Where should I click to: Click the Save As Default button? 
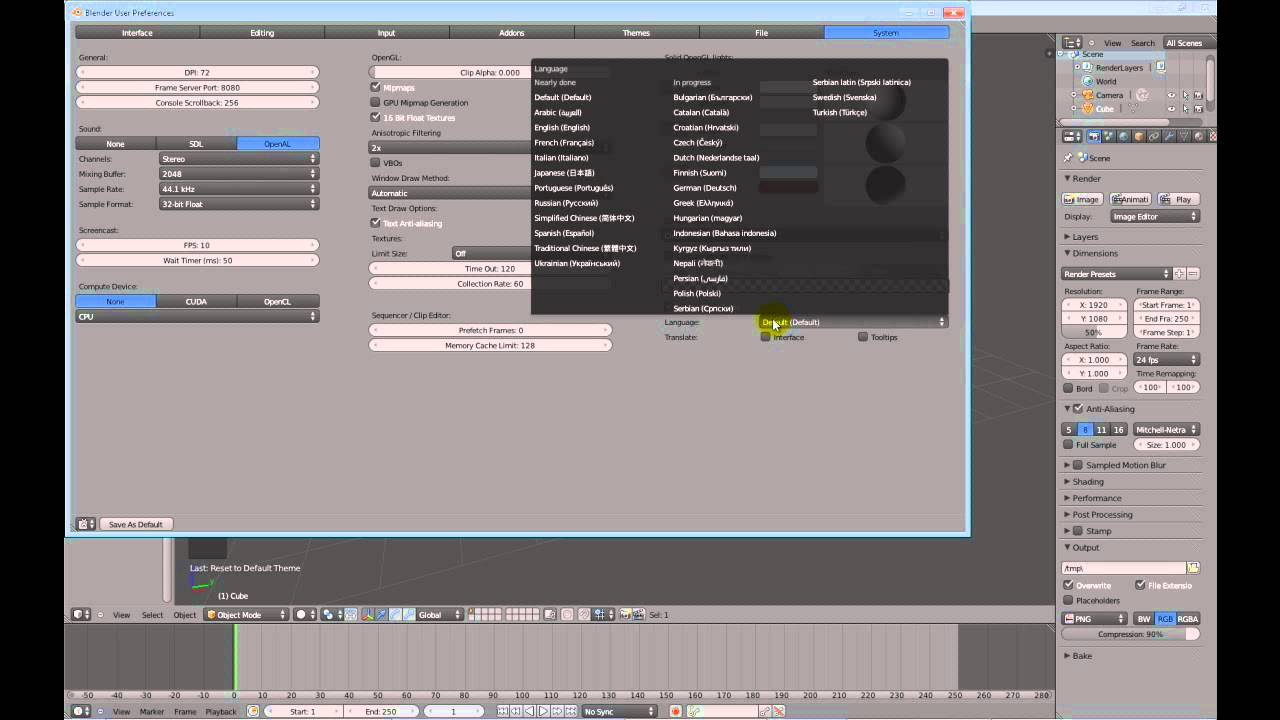click(135, 524)
